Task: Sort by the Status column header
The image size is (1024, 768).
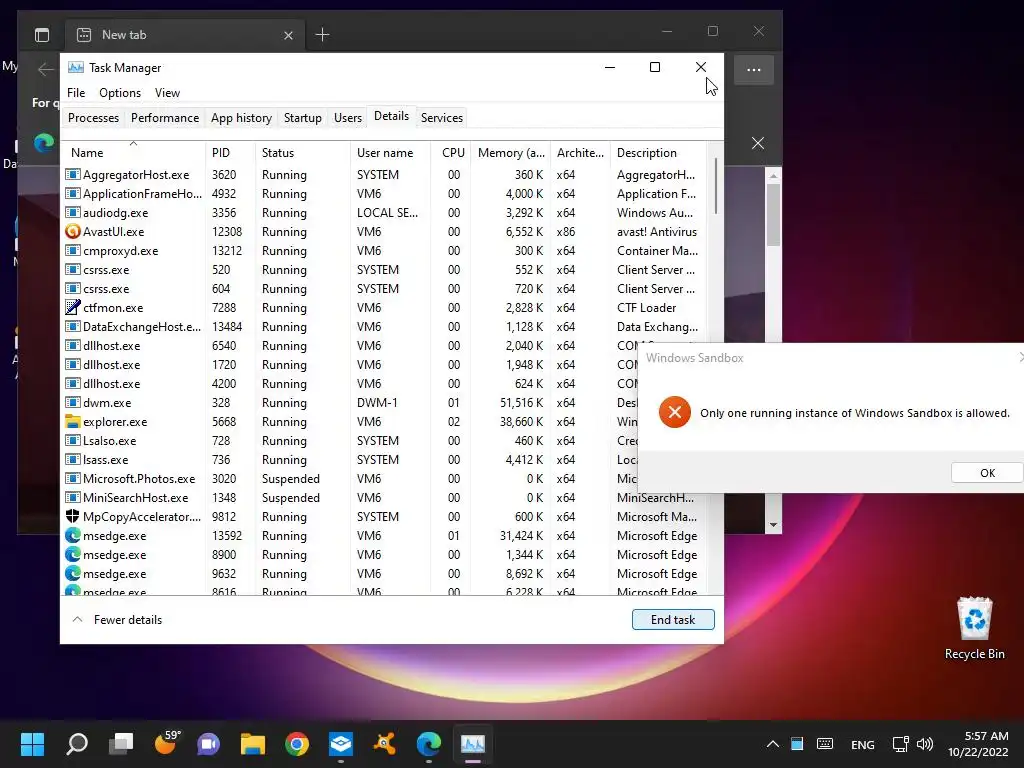Action: coord(302,153)
